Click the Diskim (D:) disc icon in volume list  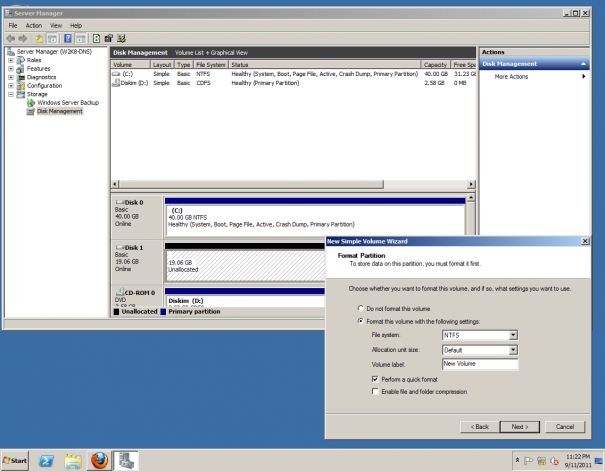click(x=116, y=83)
